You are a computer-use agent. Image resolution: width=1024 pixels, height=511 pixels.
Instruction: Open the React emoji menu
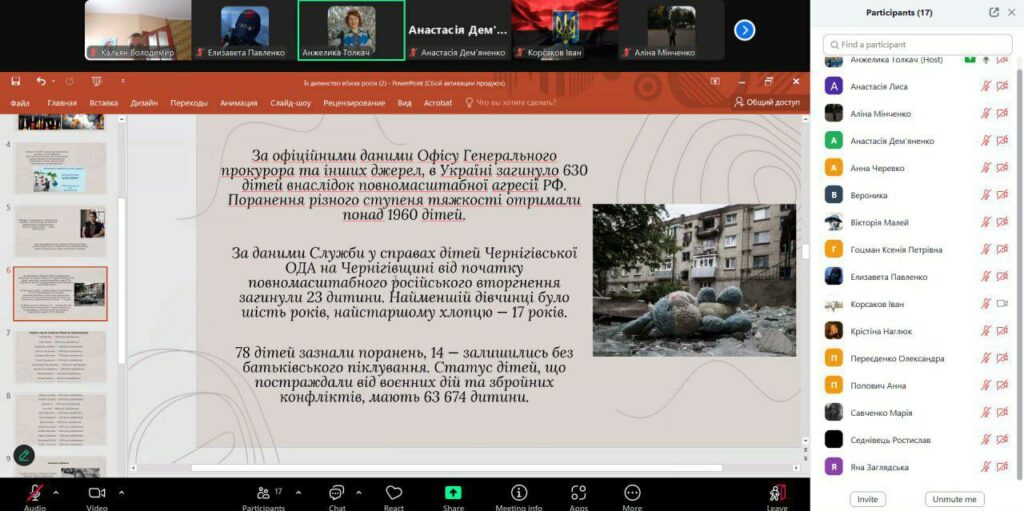[x=394, y=492]
